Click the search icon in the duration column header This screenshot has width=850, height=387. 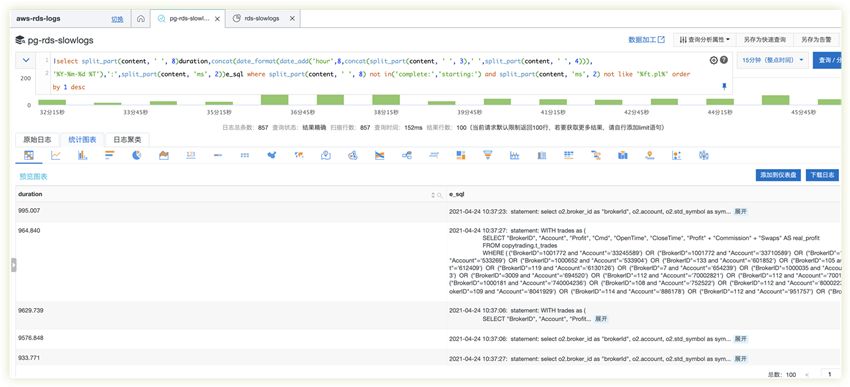440,195
